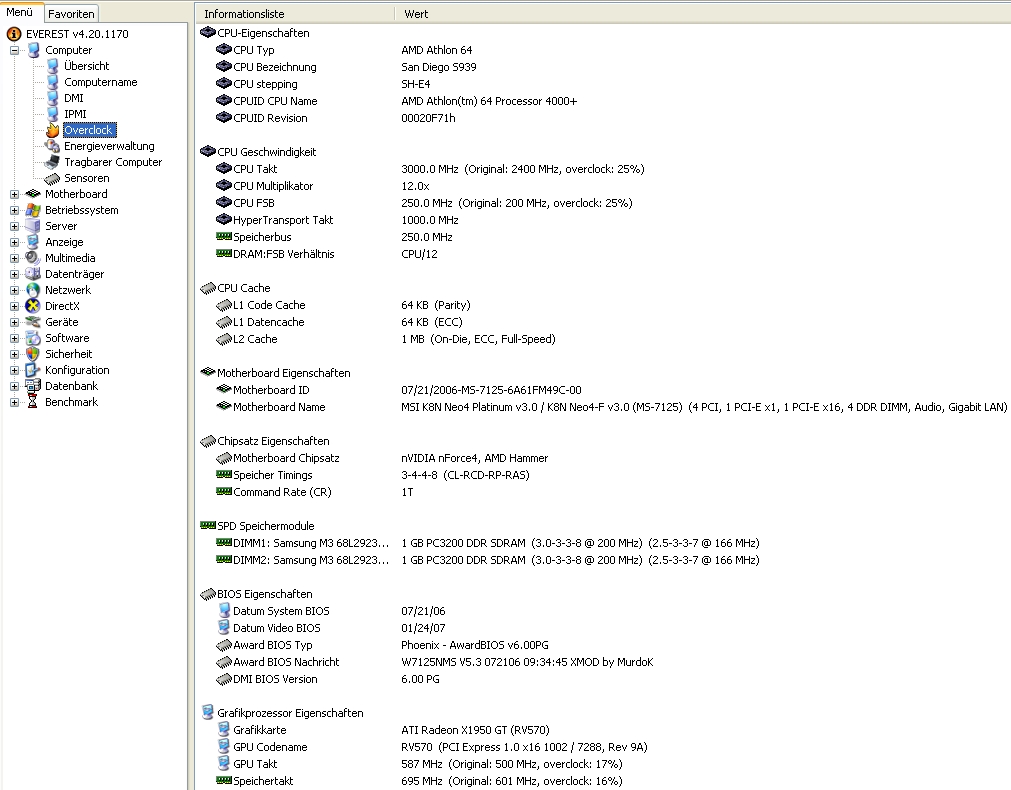Viewport: 1011px width, 790px height.
Task: Expand the Server tree node
Action: (x=14, y=226)
